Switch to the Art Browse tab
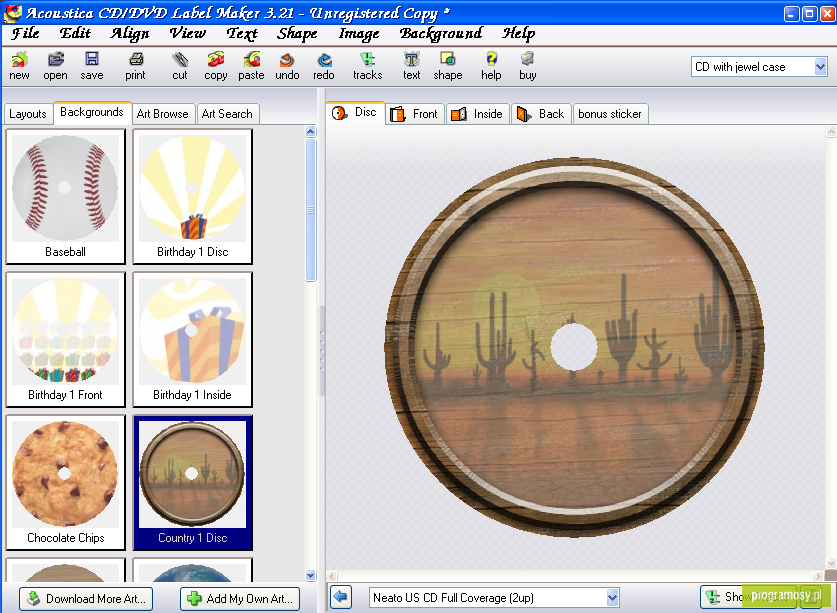 point(163,114)
